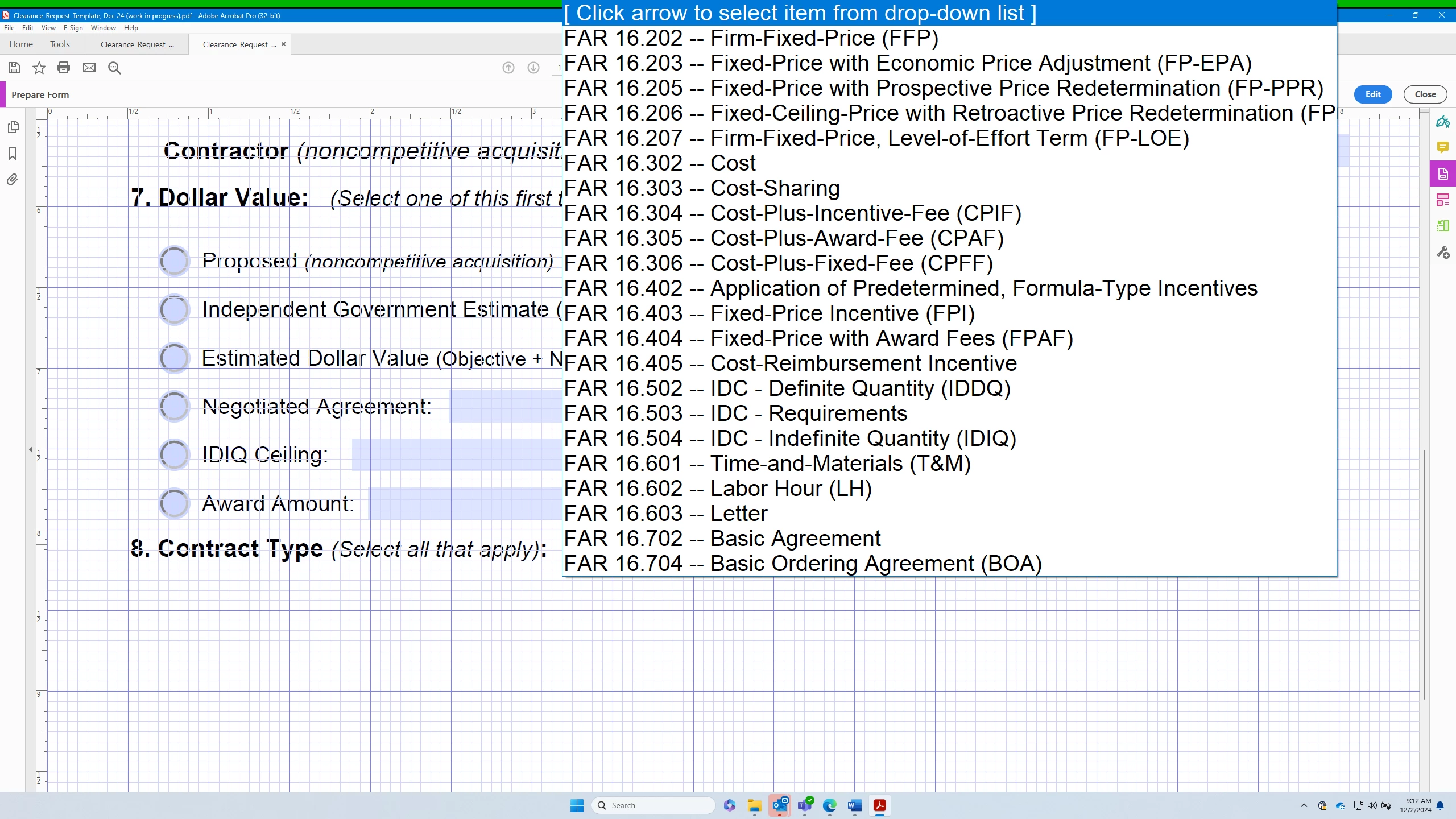Go to previous page arrow icon
This screenshot has height=819, width=1456.
(508, 68)
